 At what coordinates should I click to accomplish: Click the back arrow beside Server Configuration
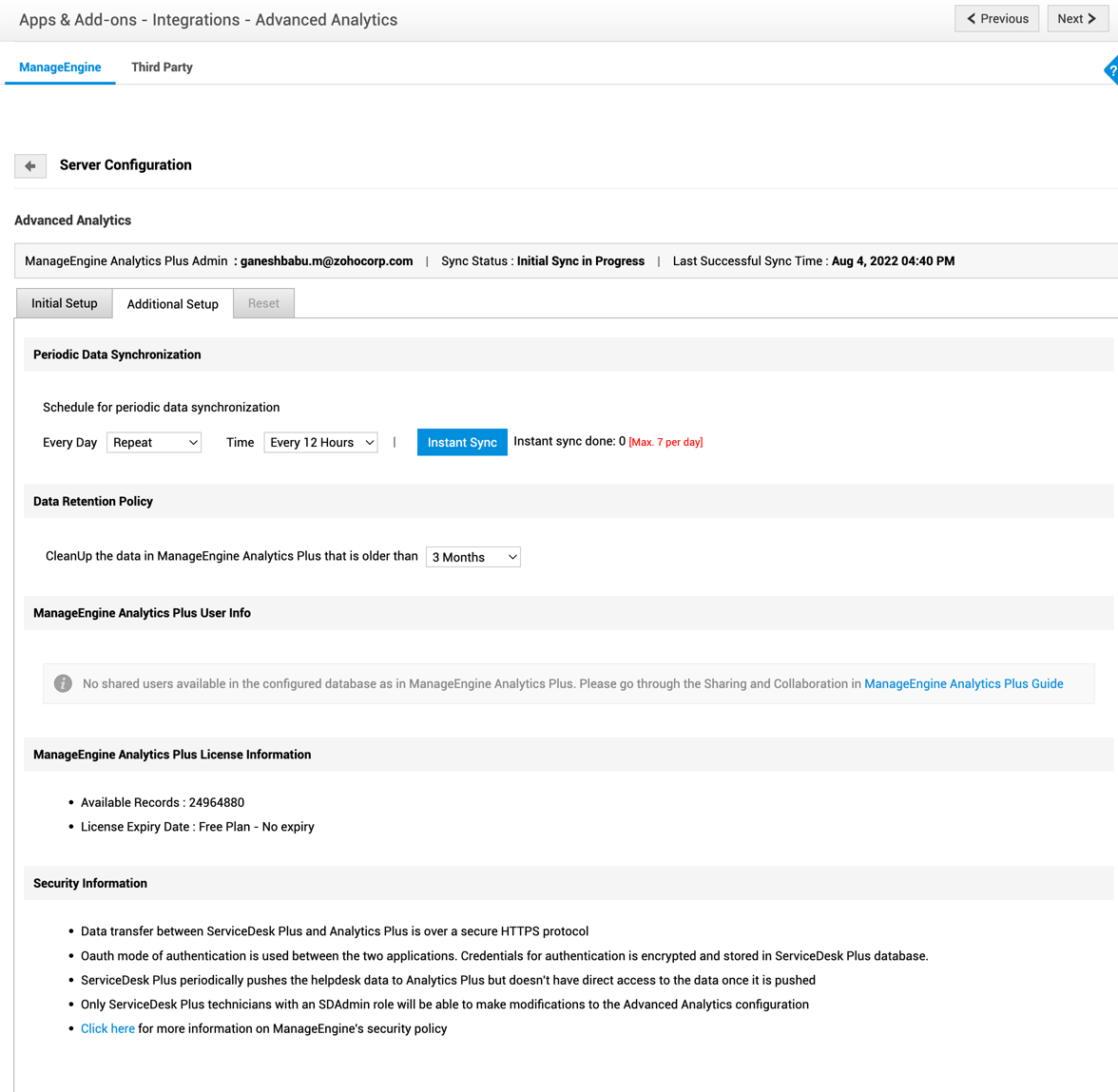[x=30, y=165]
